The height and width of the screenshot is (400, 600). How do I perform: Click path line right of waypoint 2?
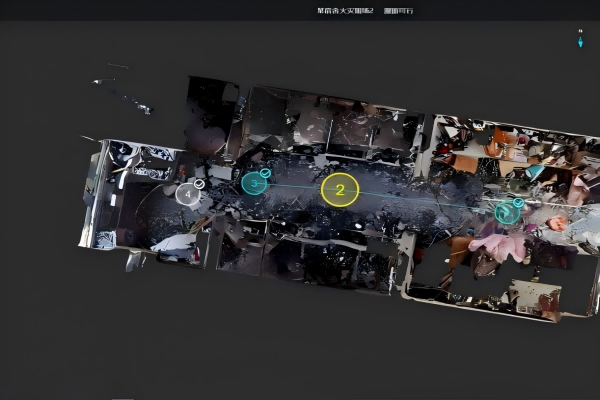[420, 198]
